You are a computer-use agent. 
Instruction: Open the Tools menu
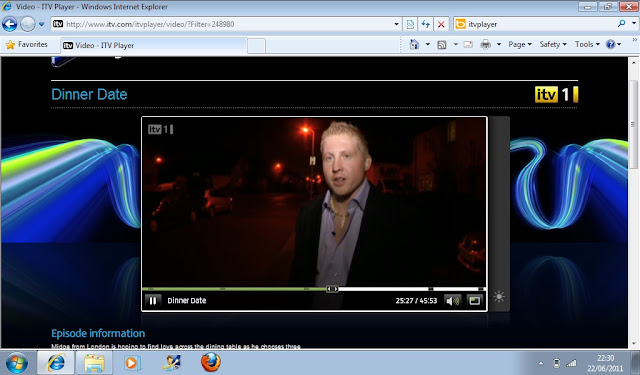587,44
